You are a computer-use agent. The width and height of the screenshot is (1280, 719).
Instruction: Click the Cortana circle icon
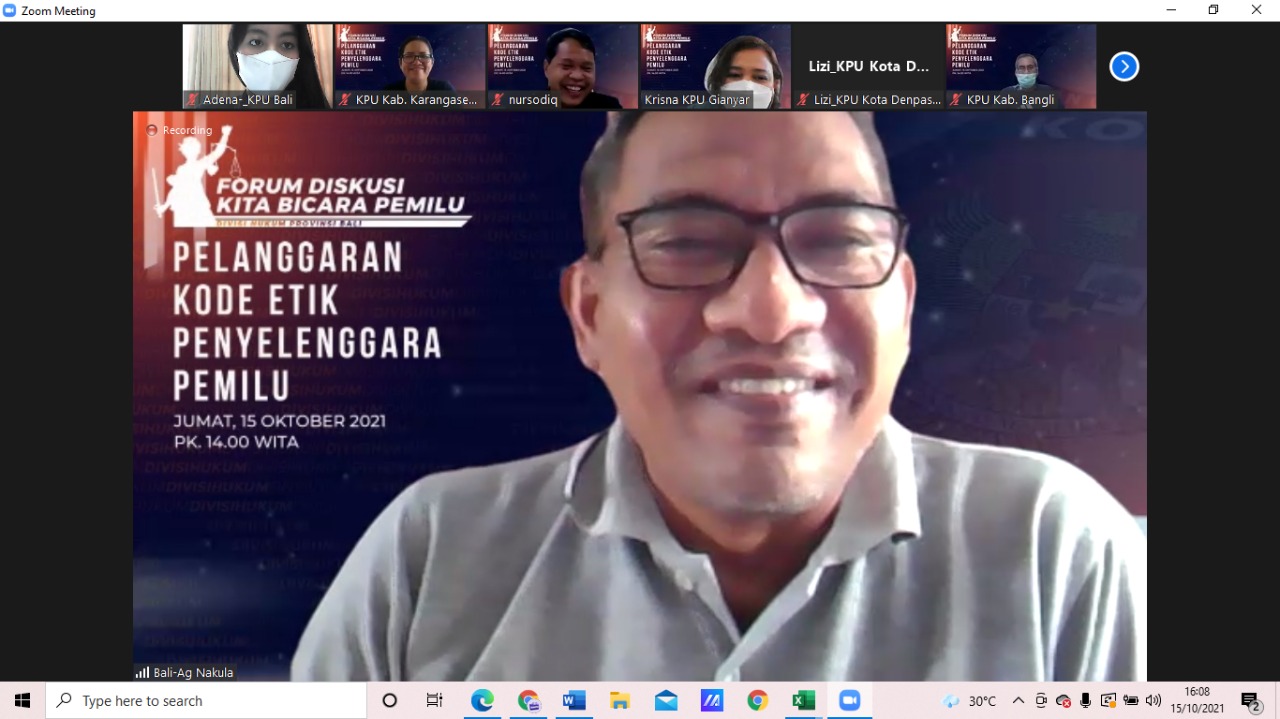click(390, 701)
